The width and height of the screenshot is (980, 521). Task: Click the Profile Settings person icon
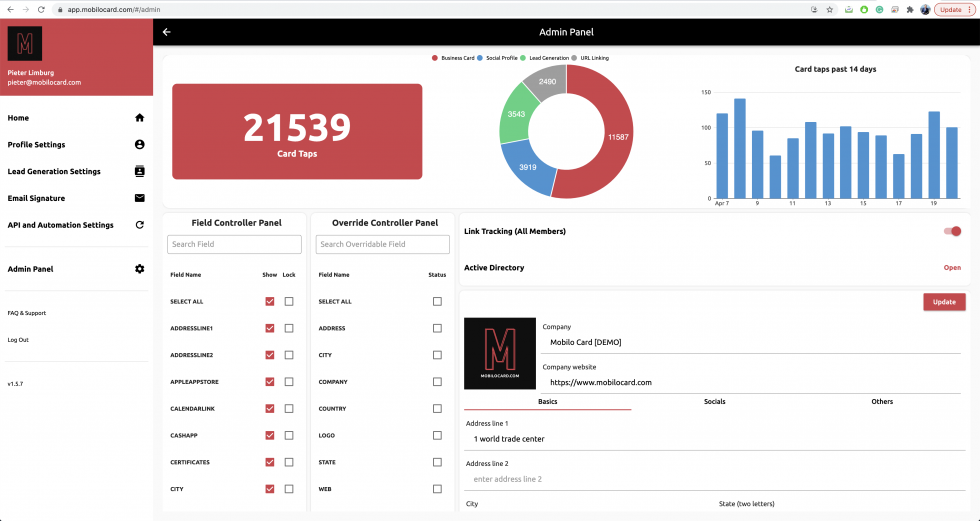click(x=140, y=145)
